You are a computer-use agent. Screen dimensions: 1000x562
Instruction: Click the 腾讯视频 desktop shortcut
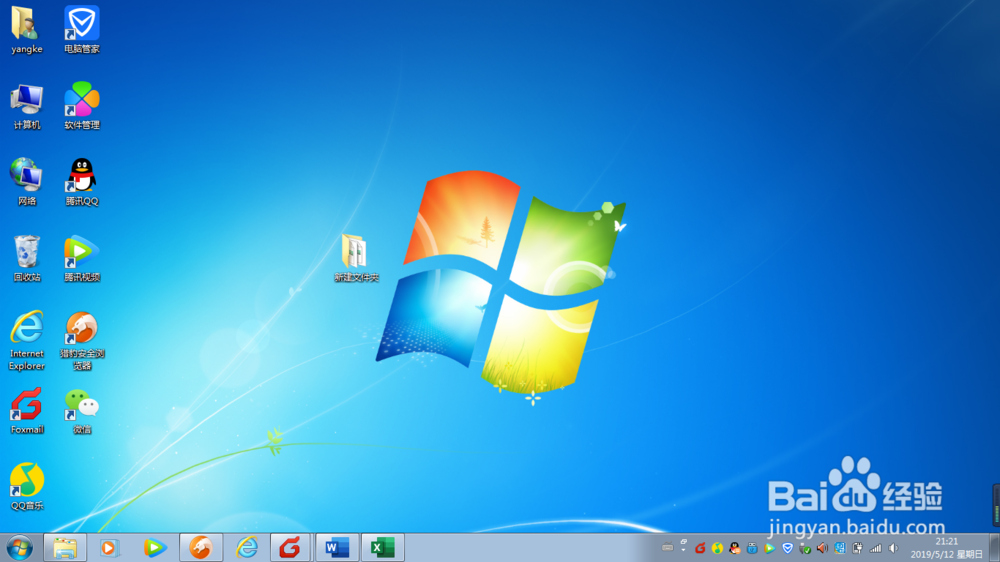coord(82,258)
